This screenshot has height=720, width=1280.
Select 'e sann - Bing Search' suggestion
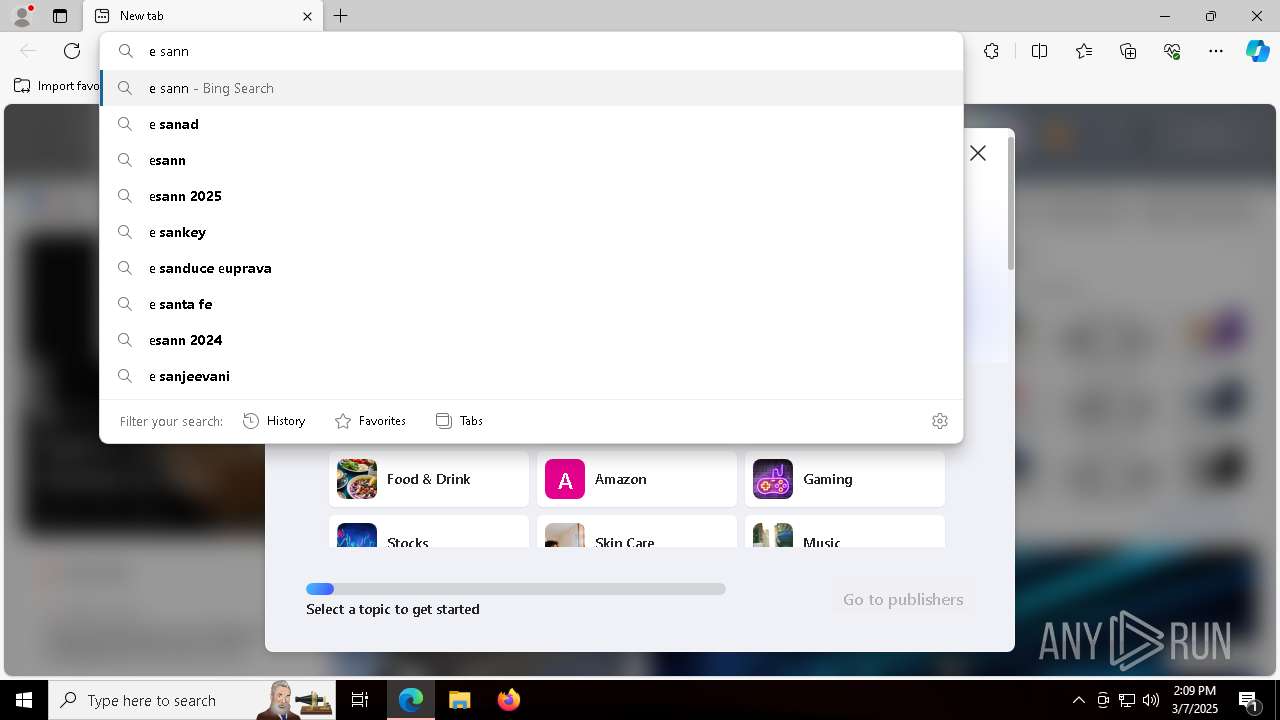[x=531, y=88]
